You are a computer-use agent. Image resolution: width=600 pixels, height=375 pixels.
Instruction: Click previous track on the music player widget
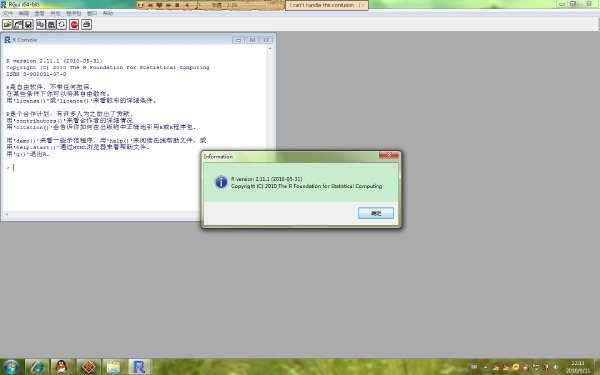tap(150, 5)
